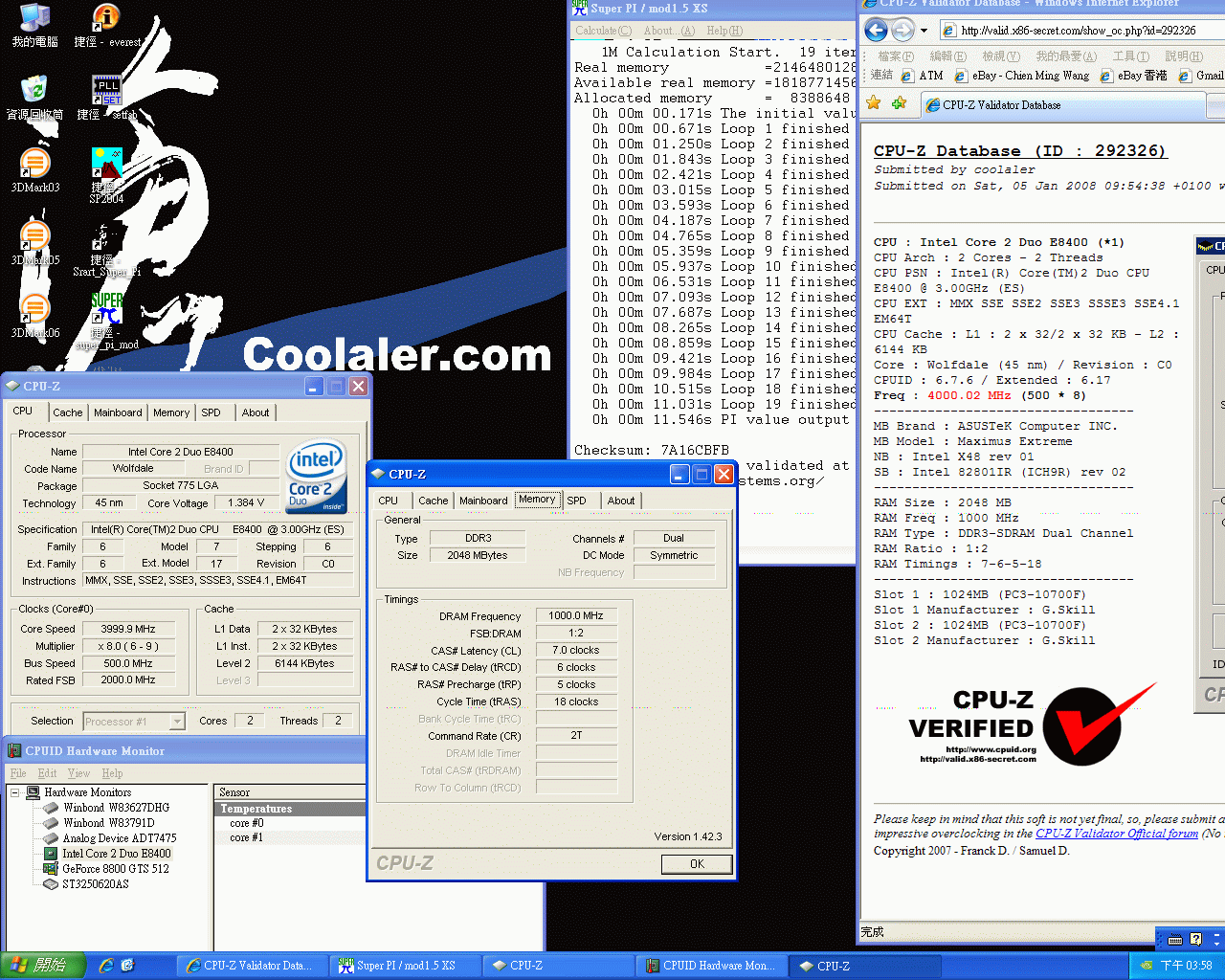Click the IE favorites star icon
The height and width of the screenshot is (980, 1225).
[873, 103]
